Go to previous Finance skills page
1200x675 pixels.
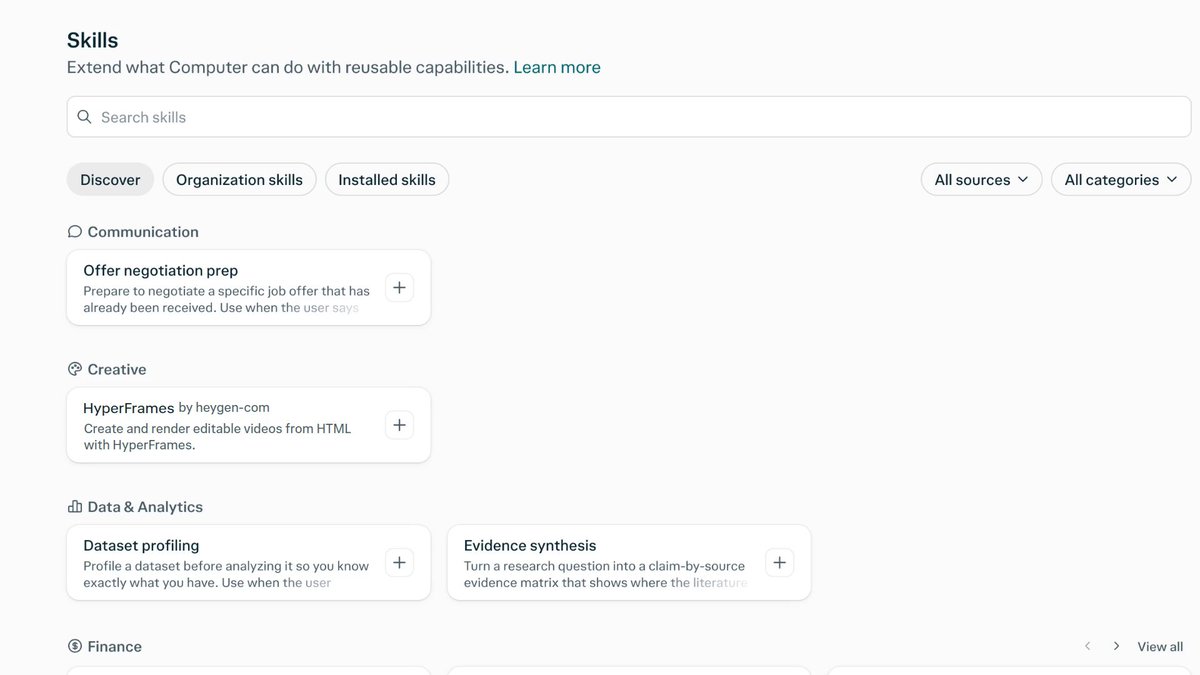point(1087,647)
